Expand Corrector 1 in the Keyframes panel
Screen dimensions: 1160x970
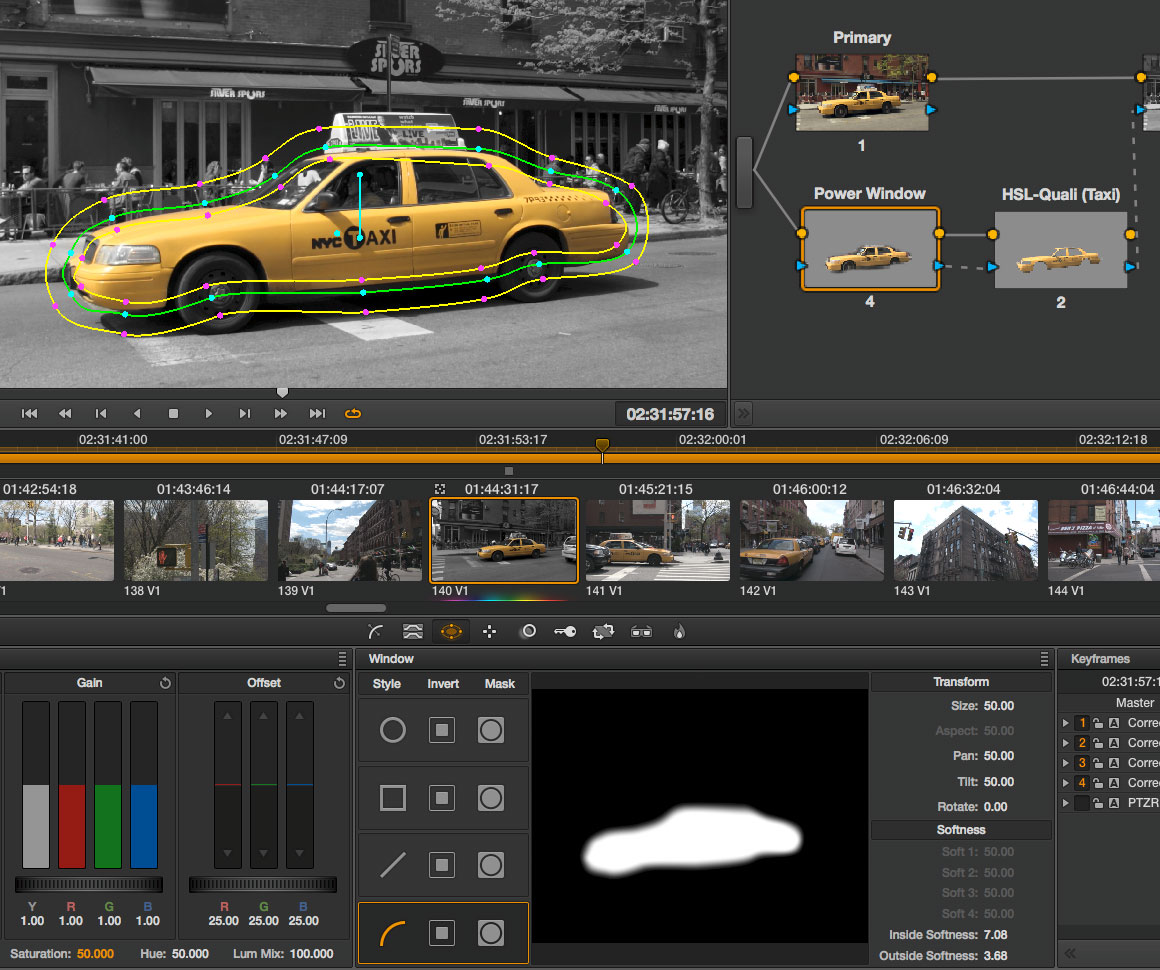pos(1066,722)
